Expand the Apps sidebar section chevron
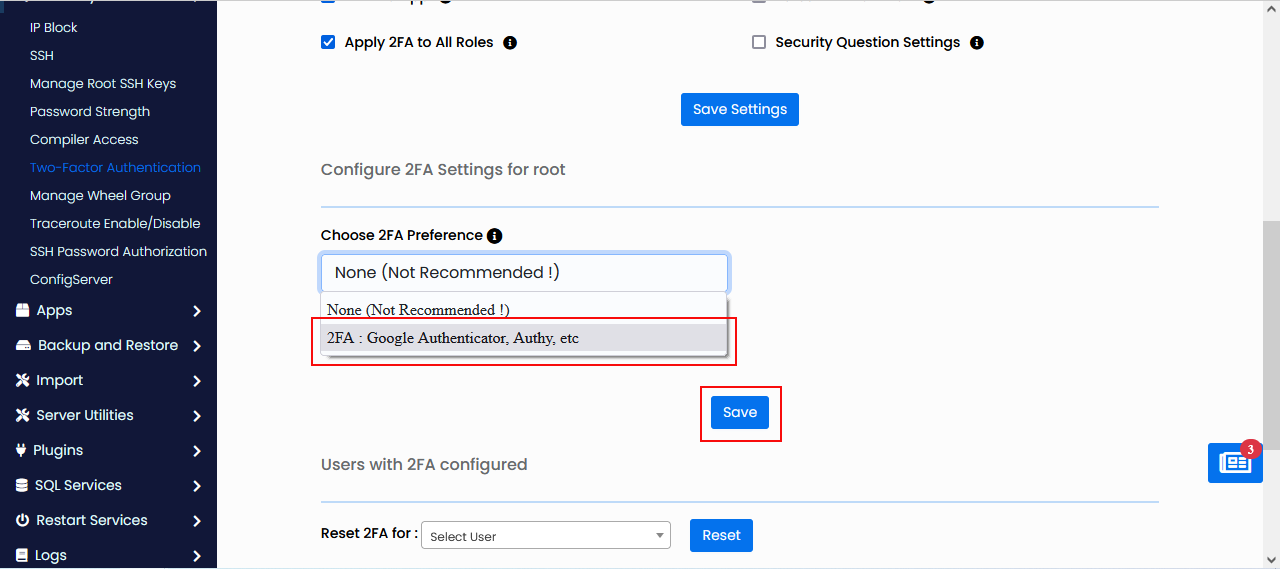 197,311
